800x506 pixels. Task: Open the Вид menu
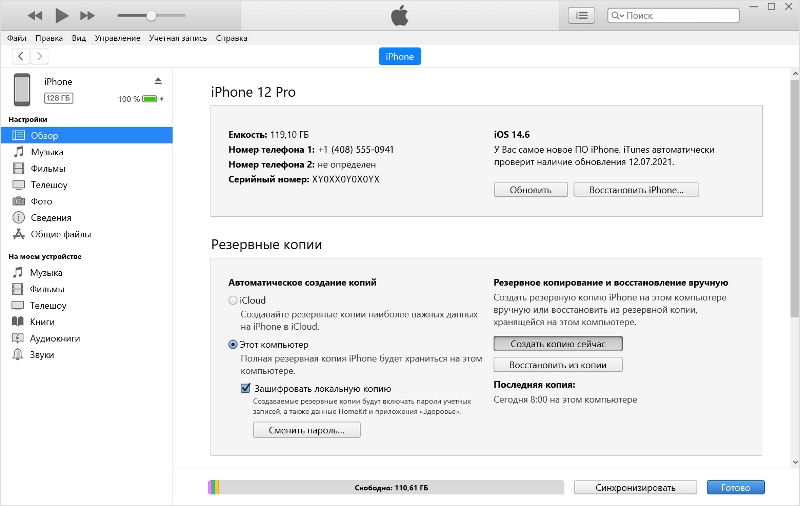pos(79,38)
